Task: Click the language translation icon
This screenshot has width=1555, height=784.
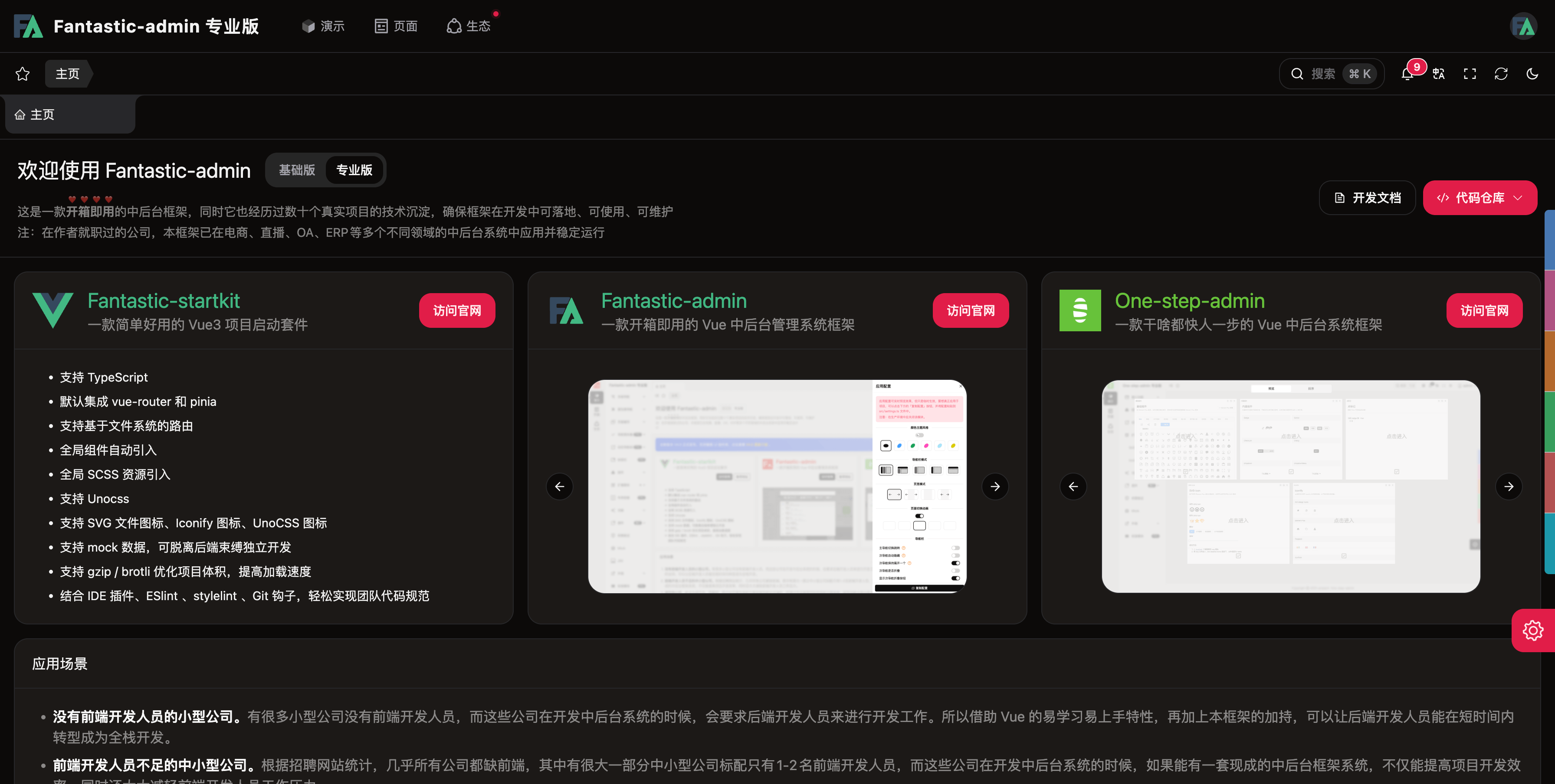Action: tap(1438, 74)
